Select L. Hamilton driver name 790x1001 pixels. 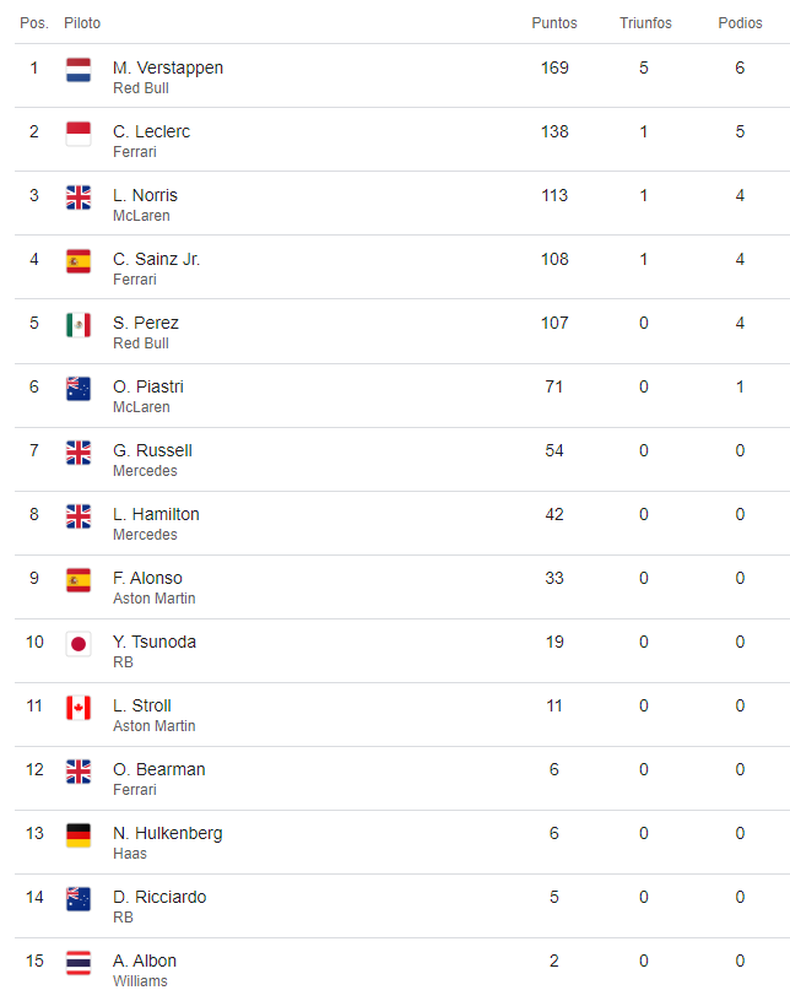click(x=156, y=515)
